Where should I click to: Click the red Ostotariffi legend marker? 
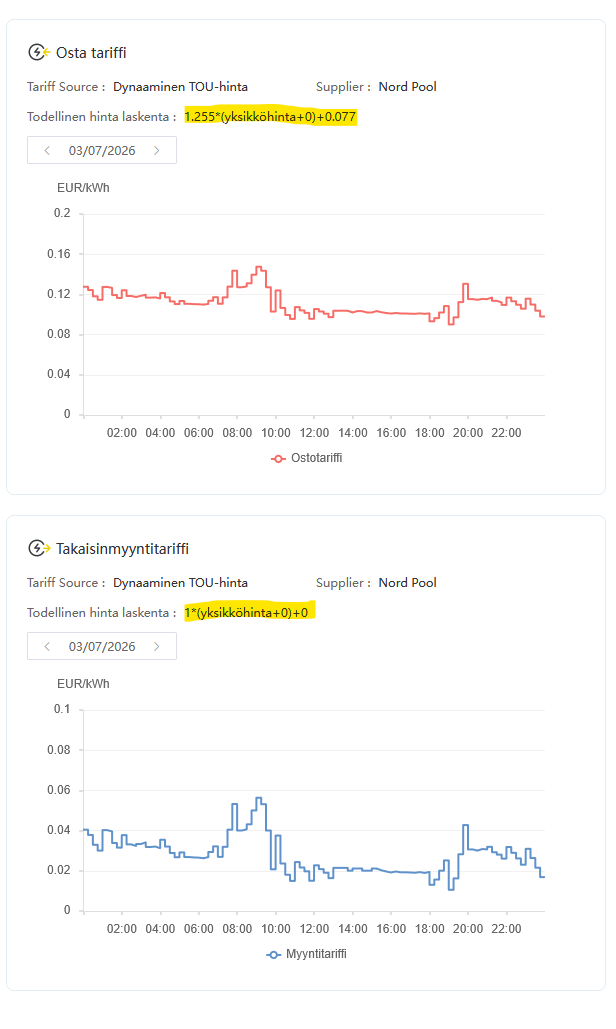pos(278,459)
